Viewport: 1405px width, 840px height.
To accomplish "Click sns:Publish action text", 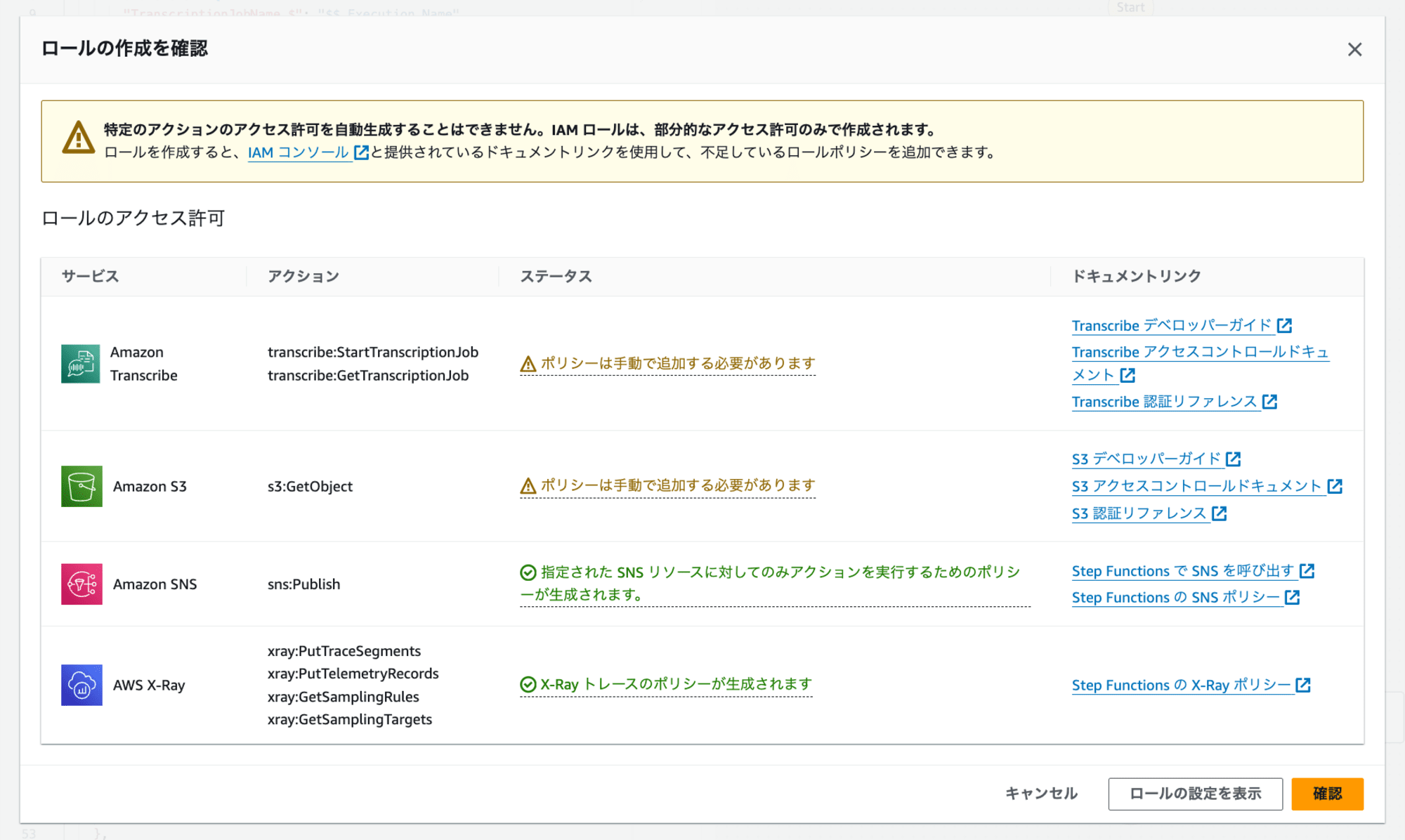I will tap(303, 584).
